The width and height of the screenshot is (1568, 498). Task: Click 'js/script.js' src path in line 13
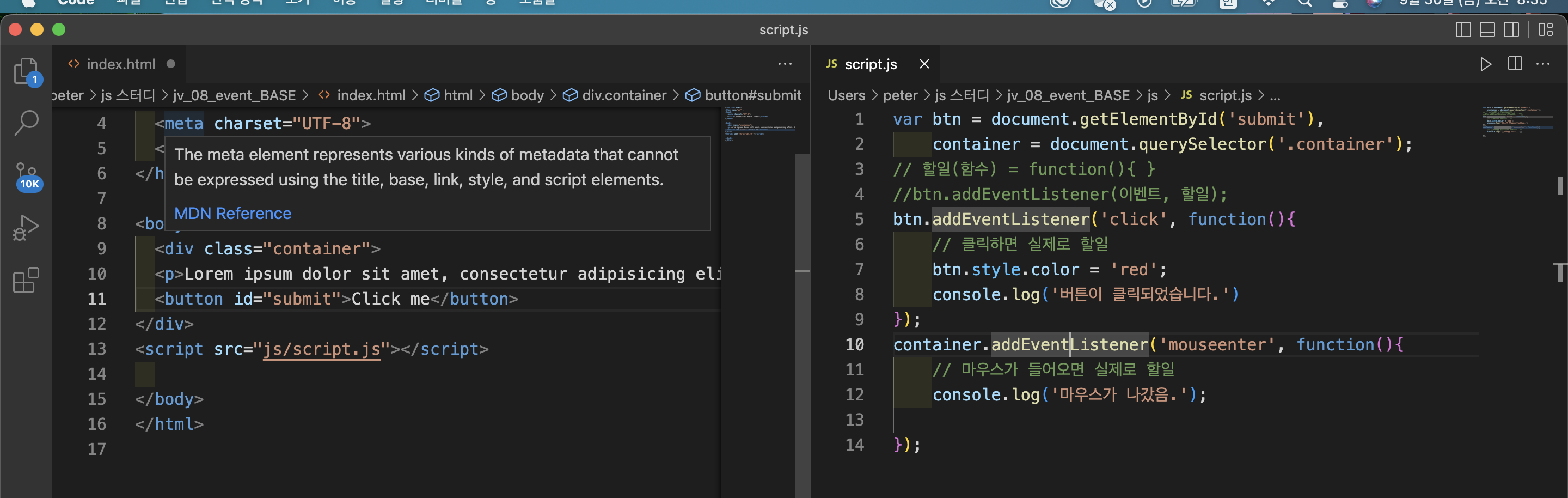click(321, 349)
